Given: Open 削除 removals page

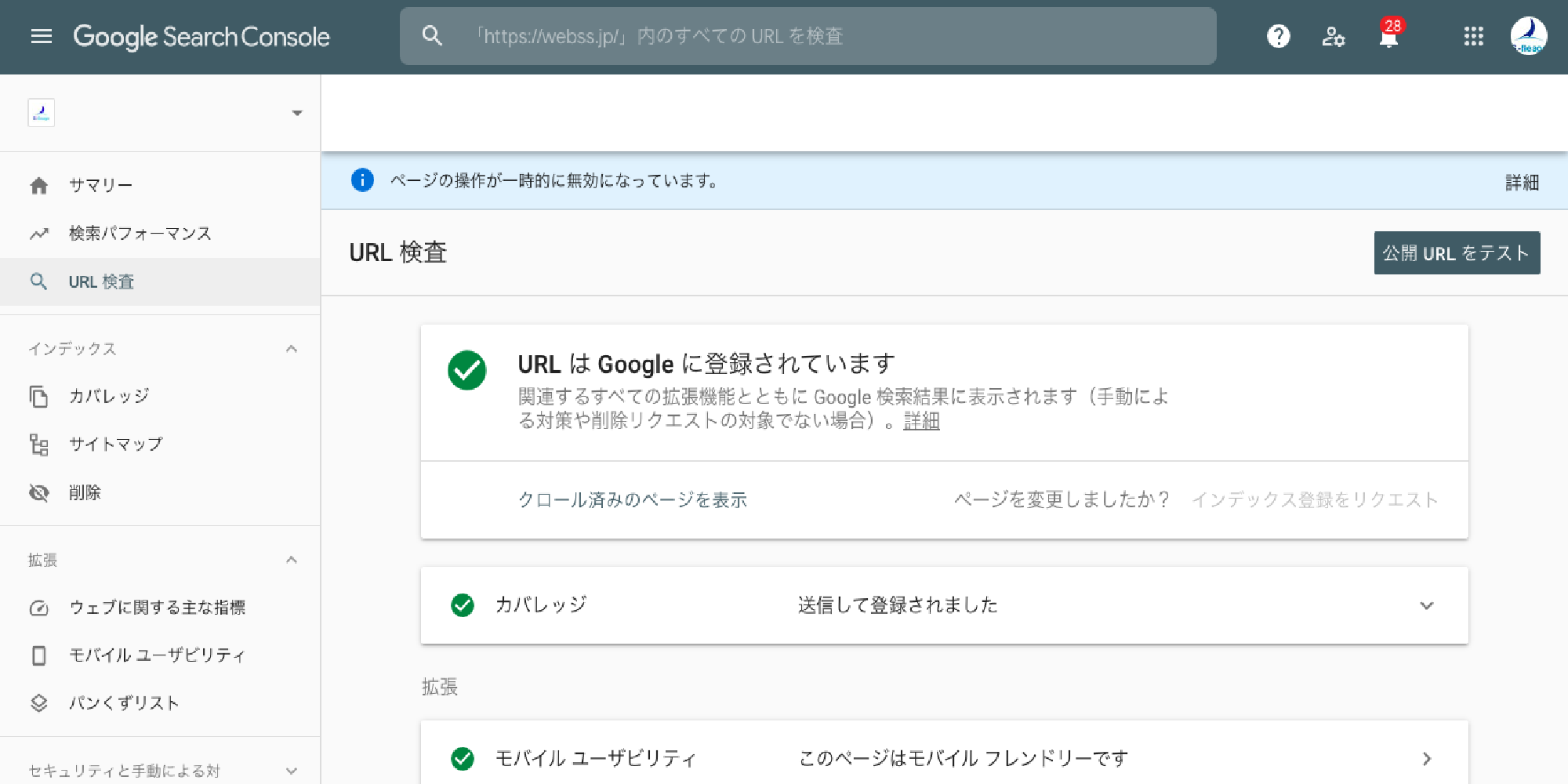Looking at the screenshot, I should (85, 492).
